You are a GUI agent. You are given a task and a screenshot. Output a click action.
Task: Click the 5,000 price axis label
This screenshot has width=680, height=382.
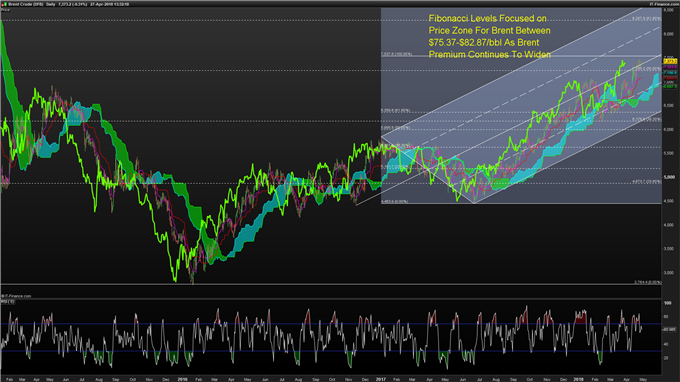click(669, 177)
